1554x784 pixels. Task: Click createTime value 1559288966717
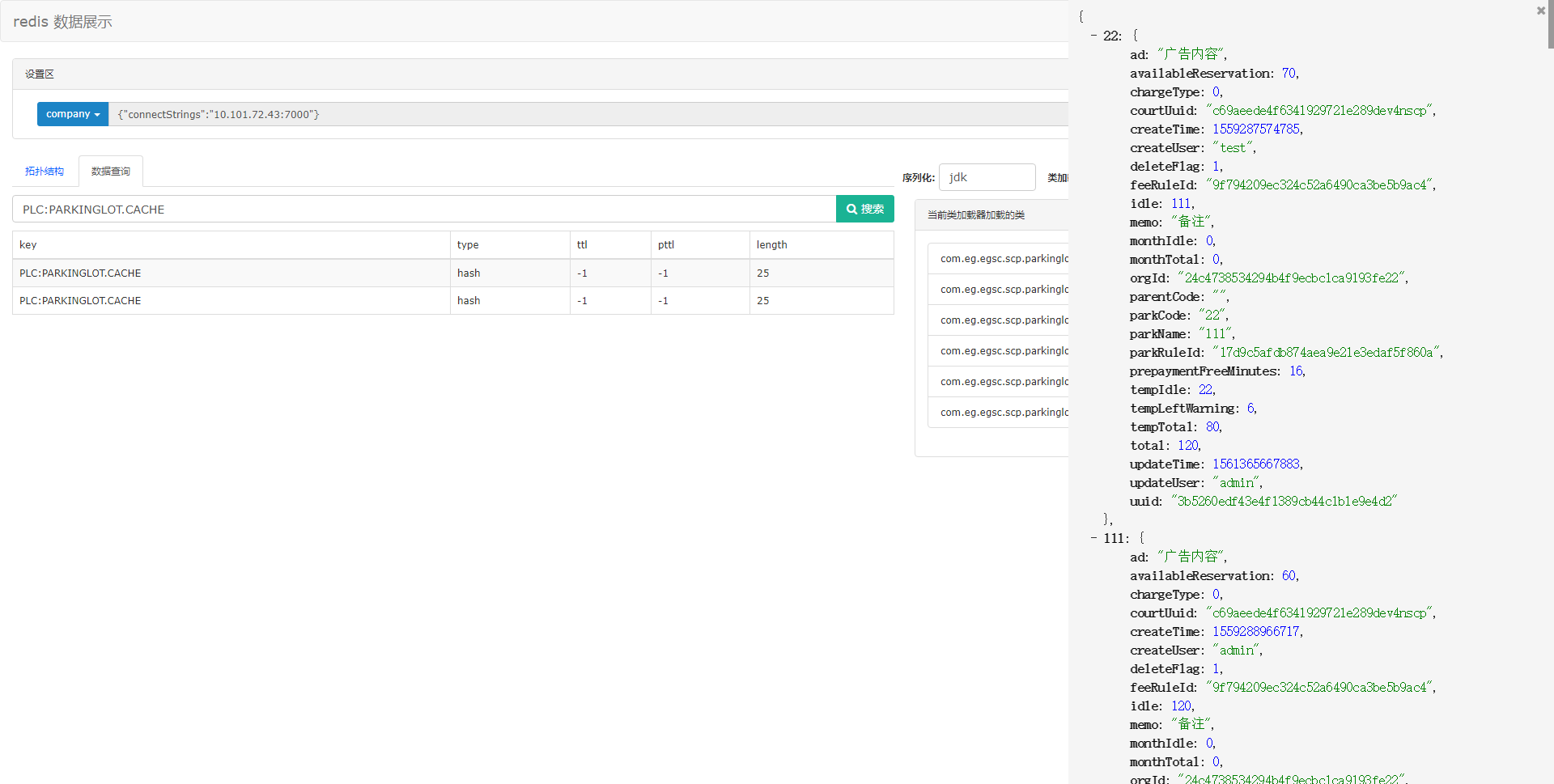[x=1256, y=632]
